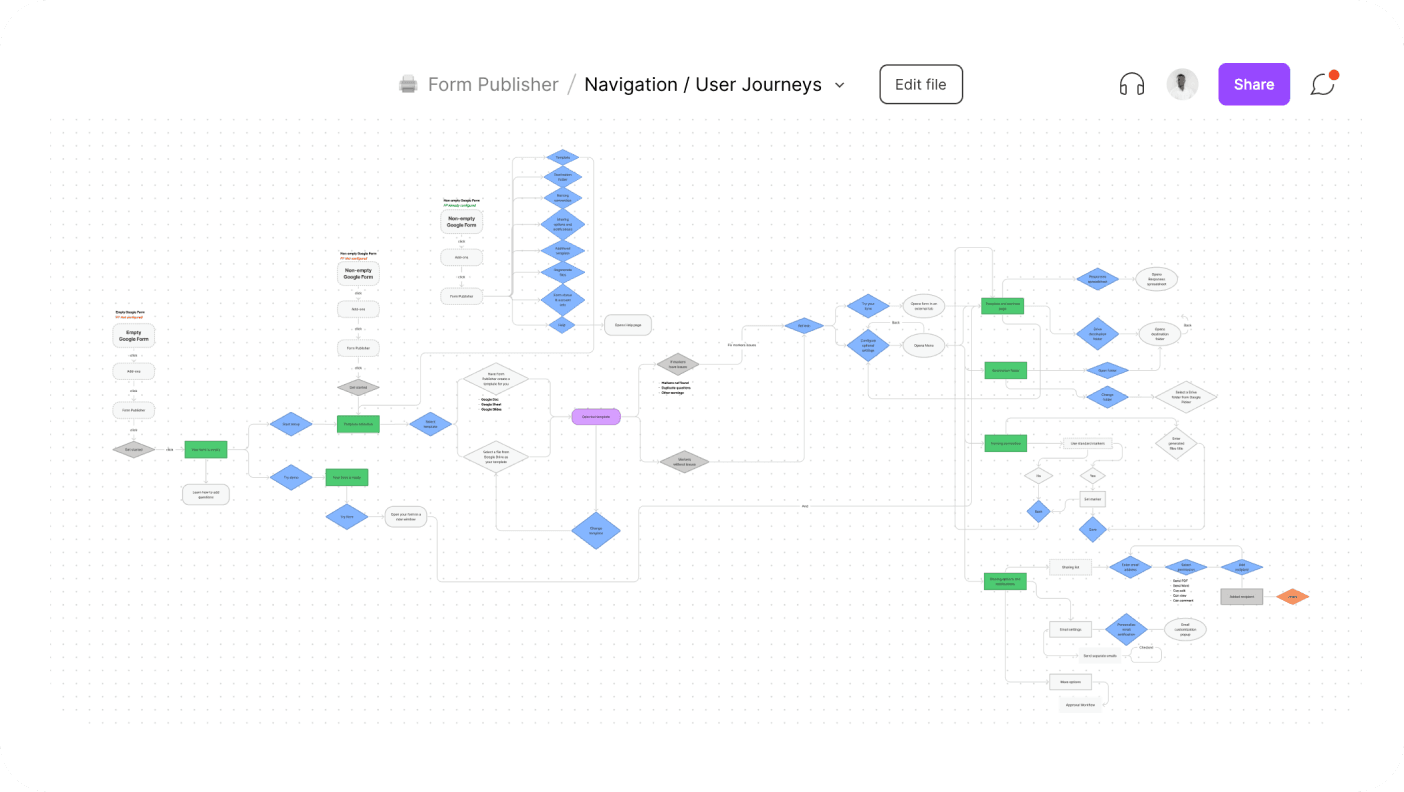1404x792 pixels.
Task: Select the orange diamond node
Action: (x=1292, y=597)
